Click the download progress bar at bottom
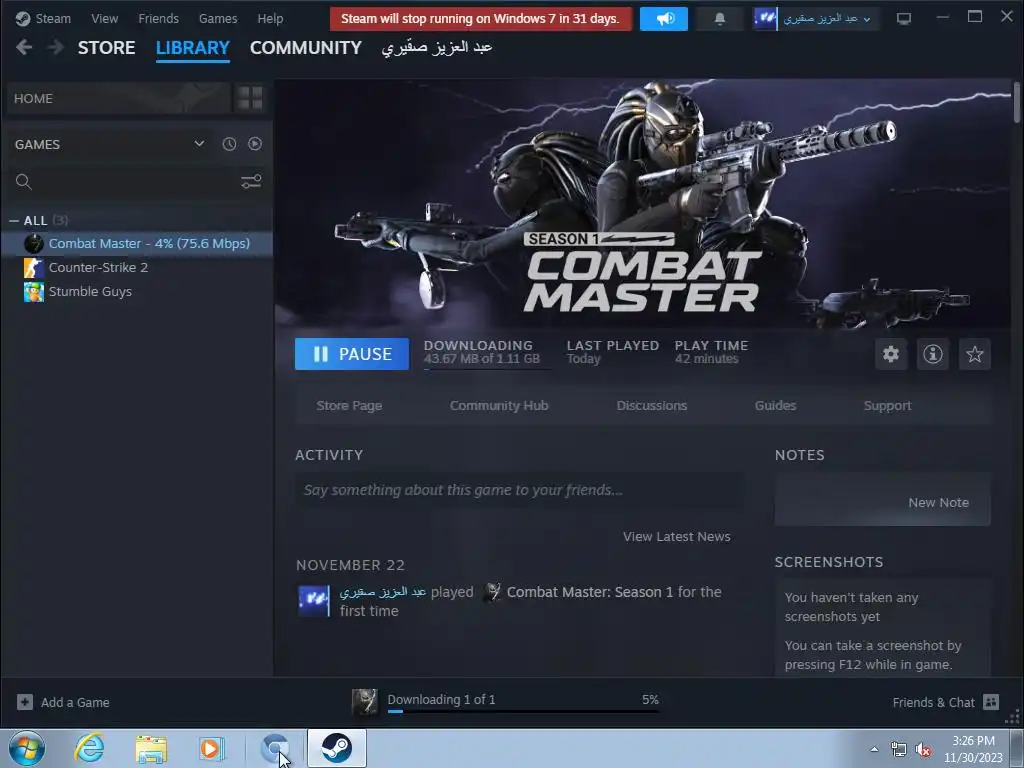The image size is (1024, 768). coord(523,711)
